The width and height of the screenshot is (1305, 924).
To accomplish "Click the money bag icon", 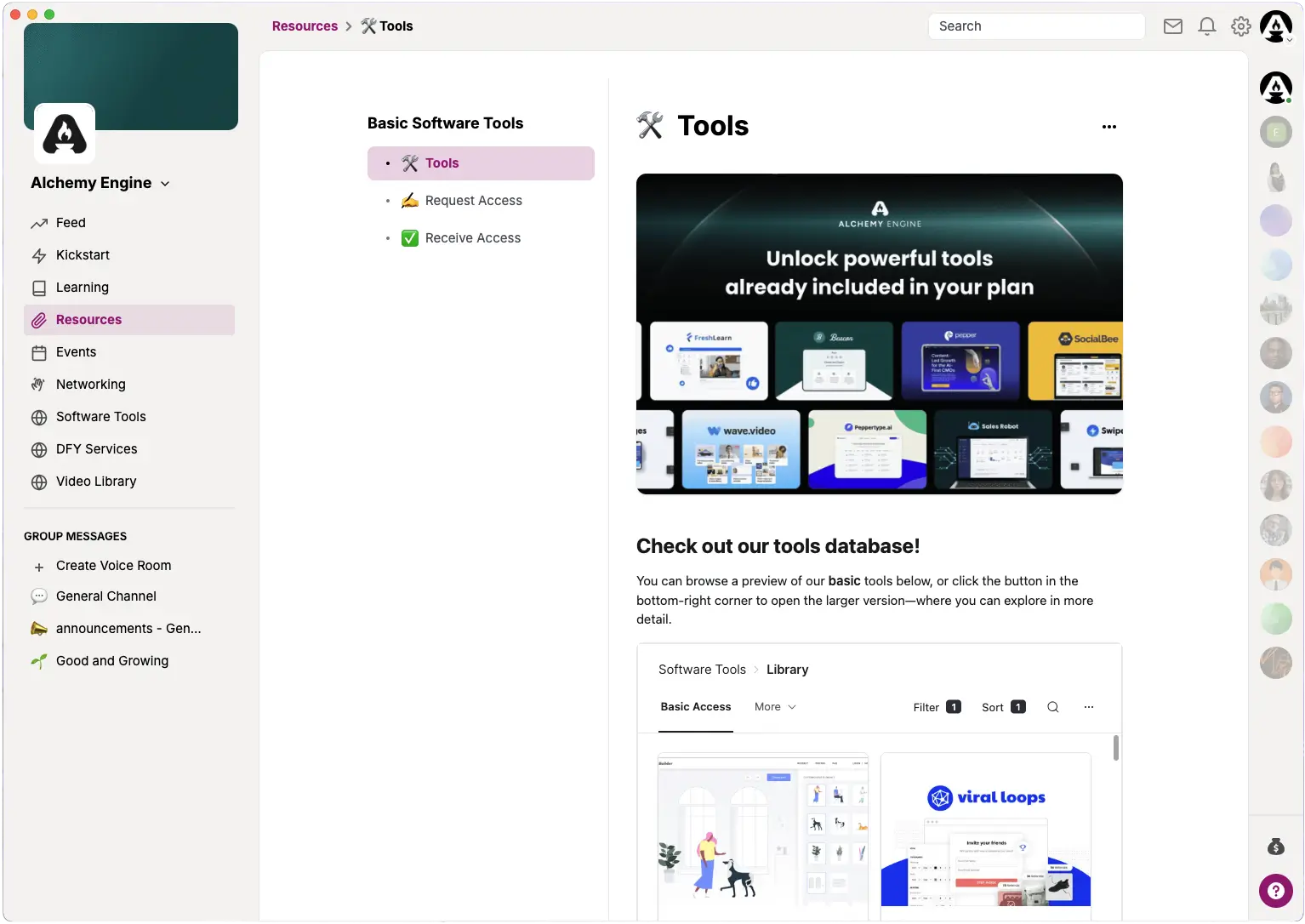I will (1275, 847).
